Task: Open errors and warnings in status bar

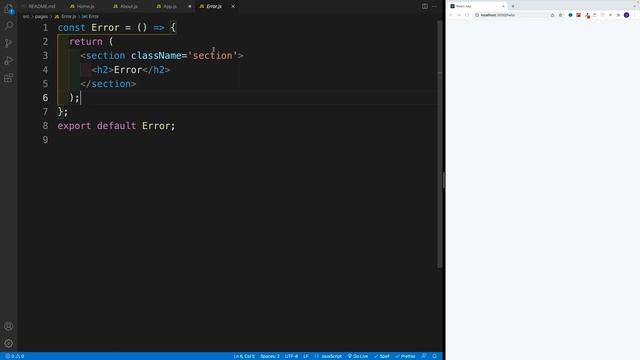Action: (15, 356)
